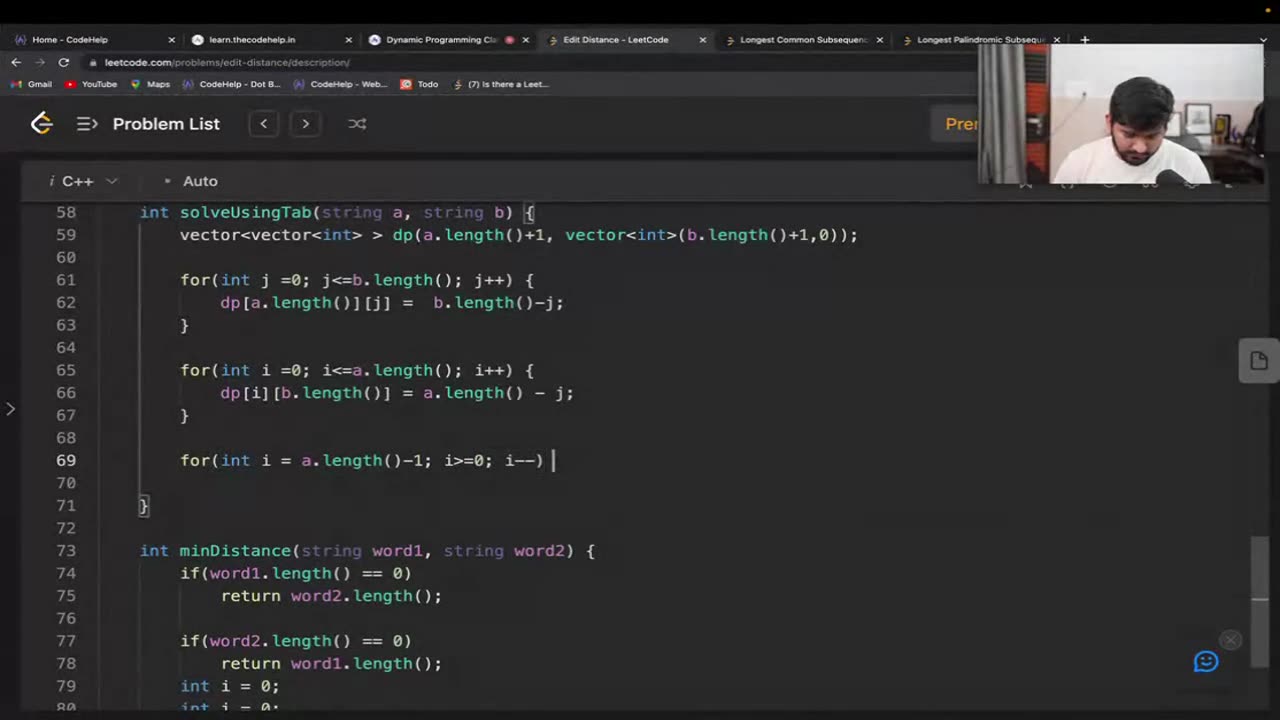Click the Problem List title
This screenshot has height=720, width=1280.
[166, 124]
